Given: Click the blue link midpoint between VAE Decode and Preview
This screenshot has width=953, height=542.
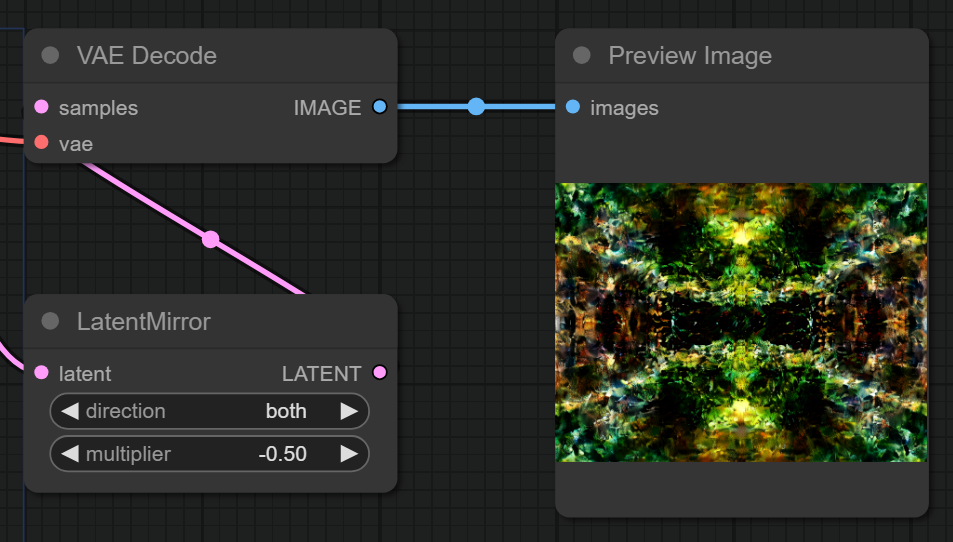Looking at the screenshot, I should tap(476, 107).
